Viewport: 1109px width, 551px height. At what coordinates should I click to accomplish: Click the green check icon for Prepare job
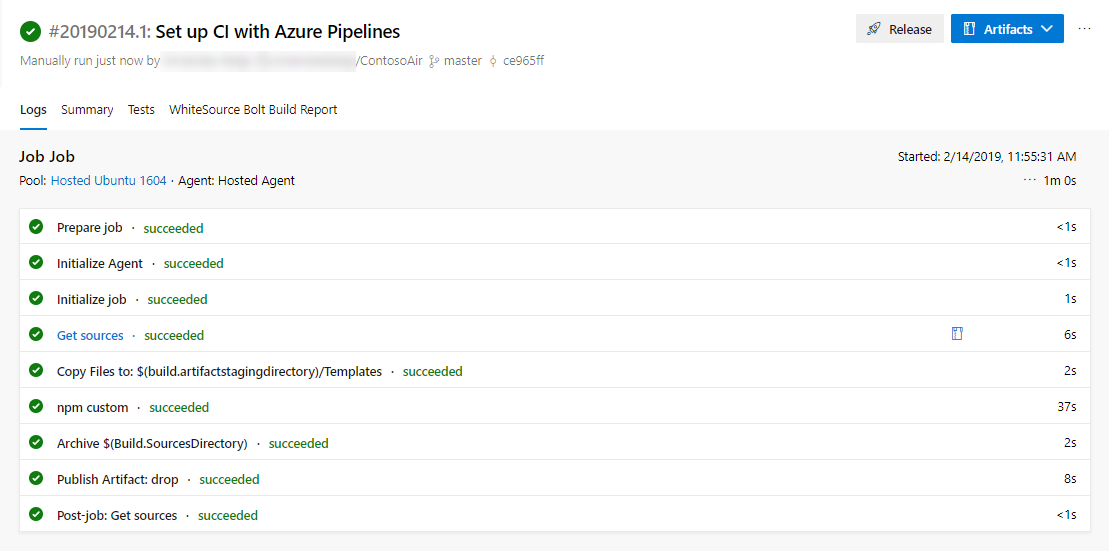(x=36, y=227)
